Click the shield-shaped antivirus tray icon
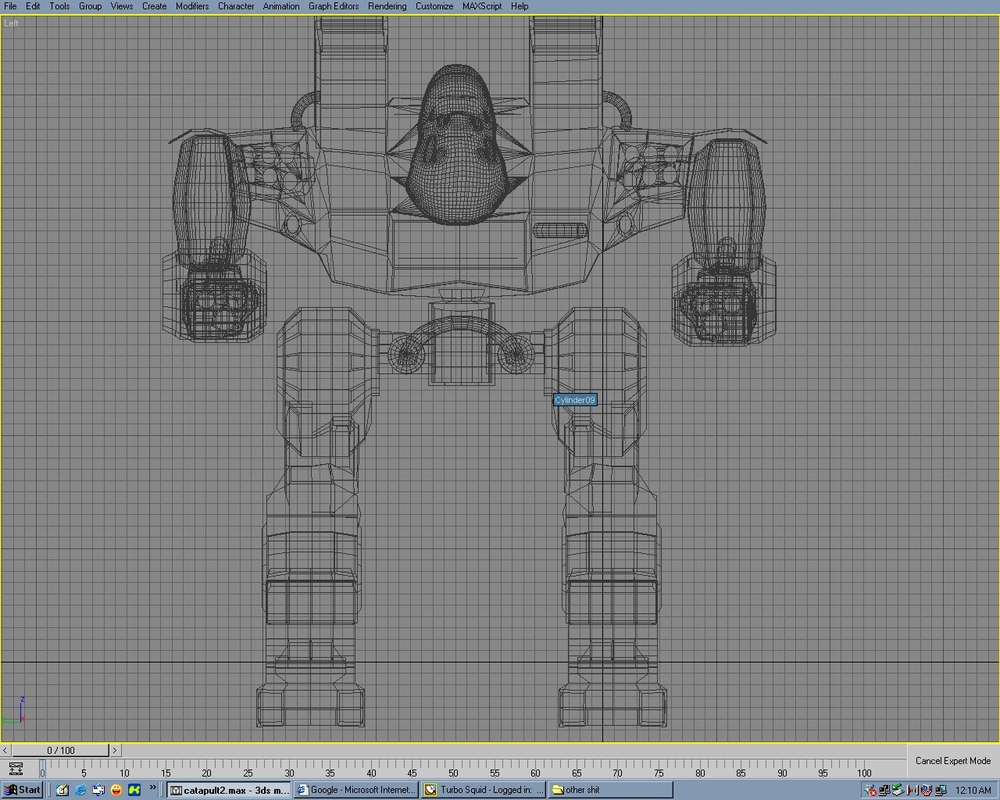 (926, 789)
